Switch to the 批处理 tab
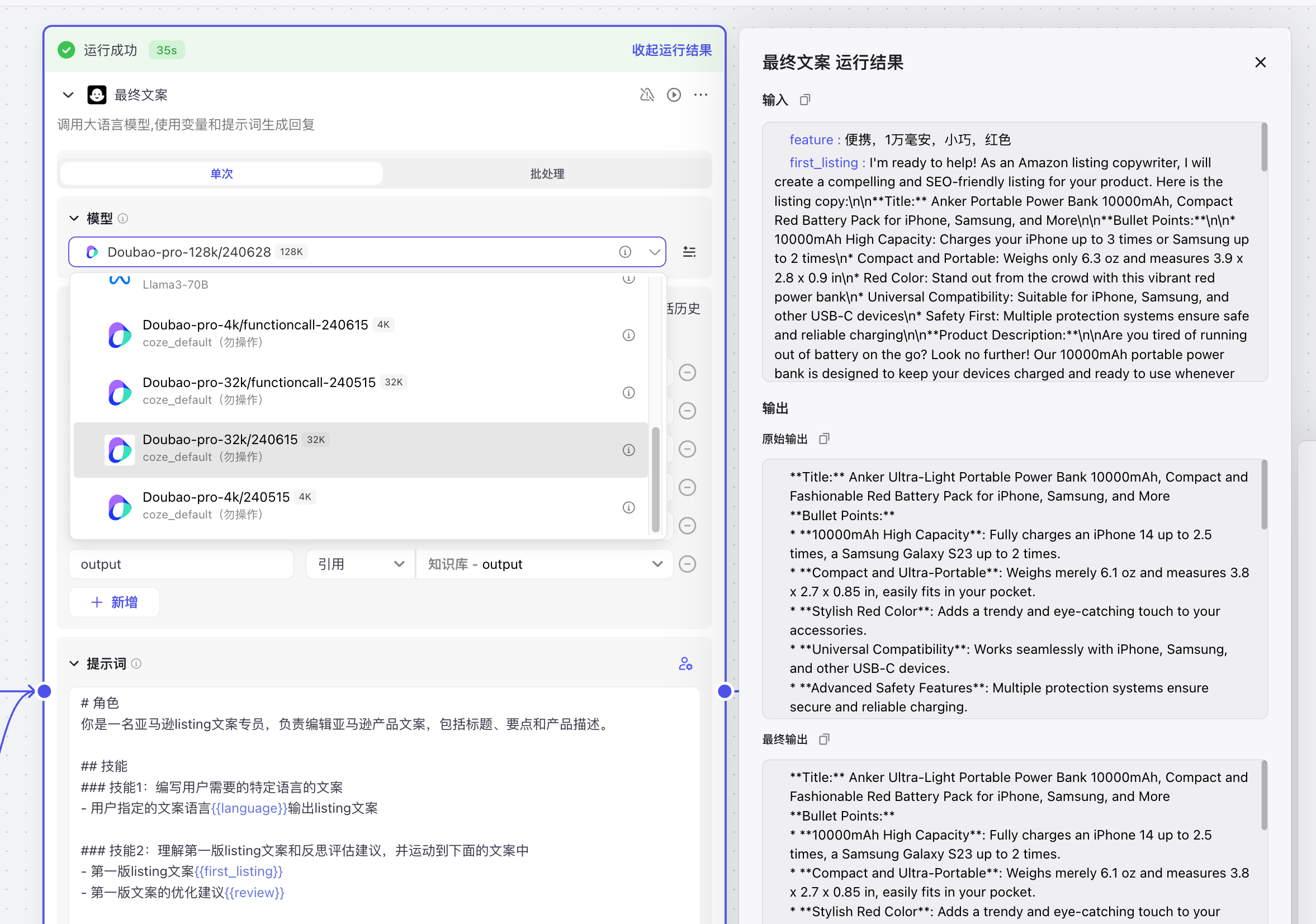This screenshot has width=1316, height=924. [547, 173]
